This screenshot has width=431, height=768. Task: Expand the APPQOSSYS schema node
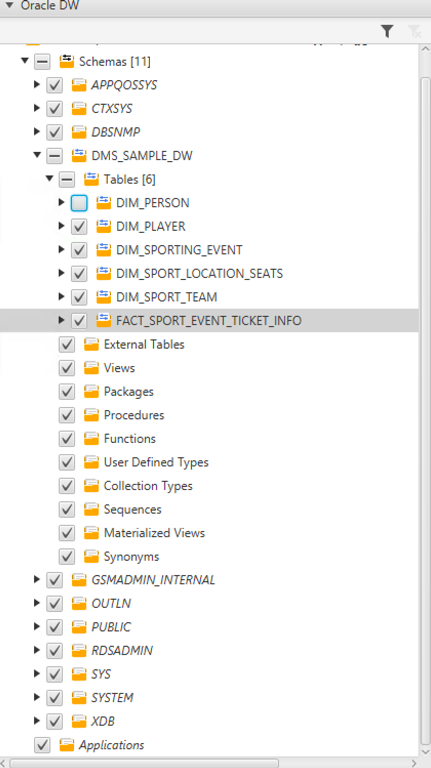coord(37,85)
